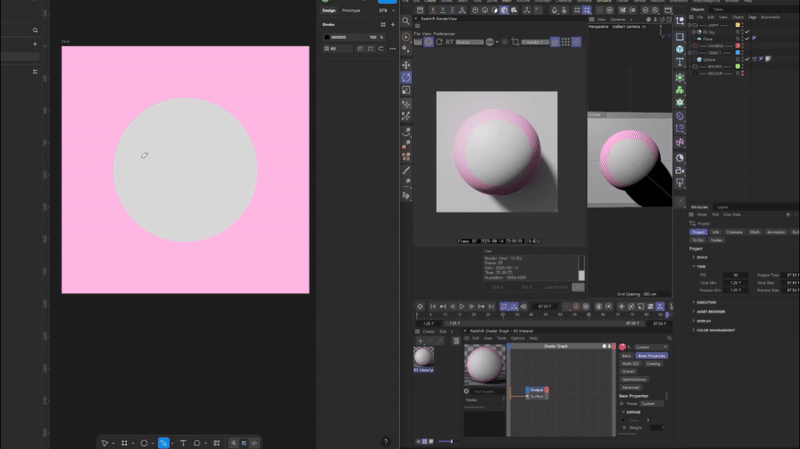Select the Figma Frame tool

[124, 443]
